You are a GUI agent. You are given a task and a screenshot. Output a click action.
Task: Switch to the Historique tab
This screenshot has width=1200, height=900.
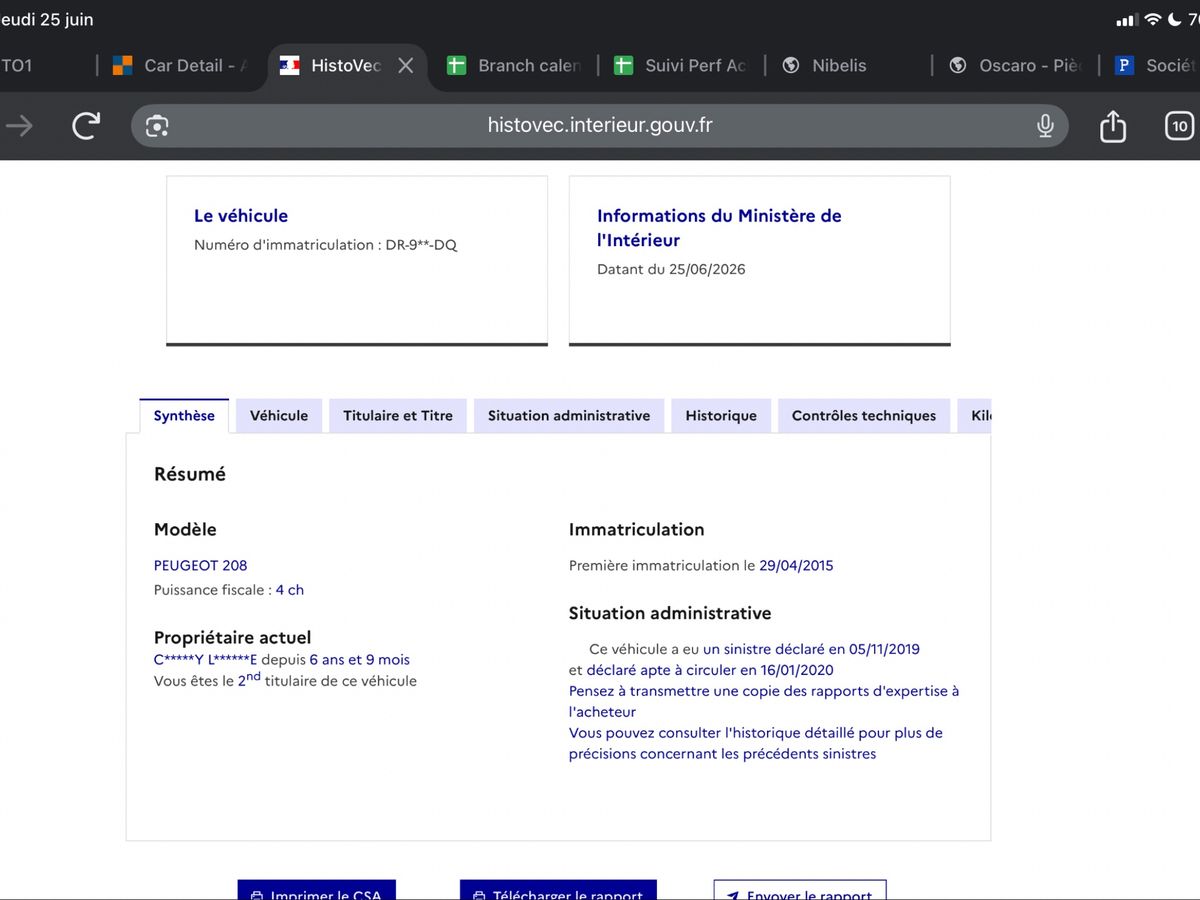[721, 416]
